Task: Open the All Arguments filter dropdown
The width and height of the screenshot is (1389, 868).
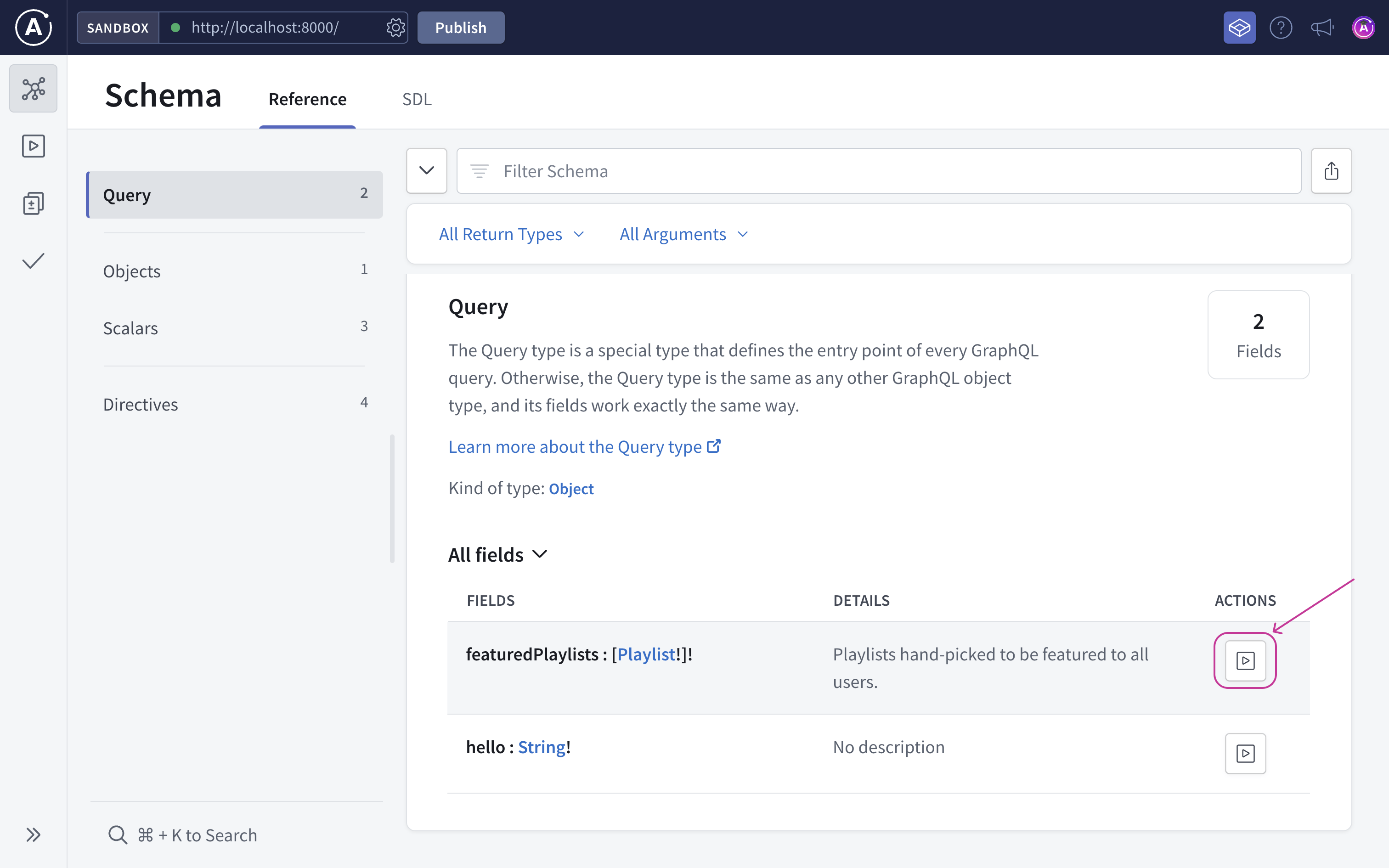Action: click(683, 234)
